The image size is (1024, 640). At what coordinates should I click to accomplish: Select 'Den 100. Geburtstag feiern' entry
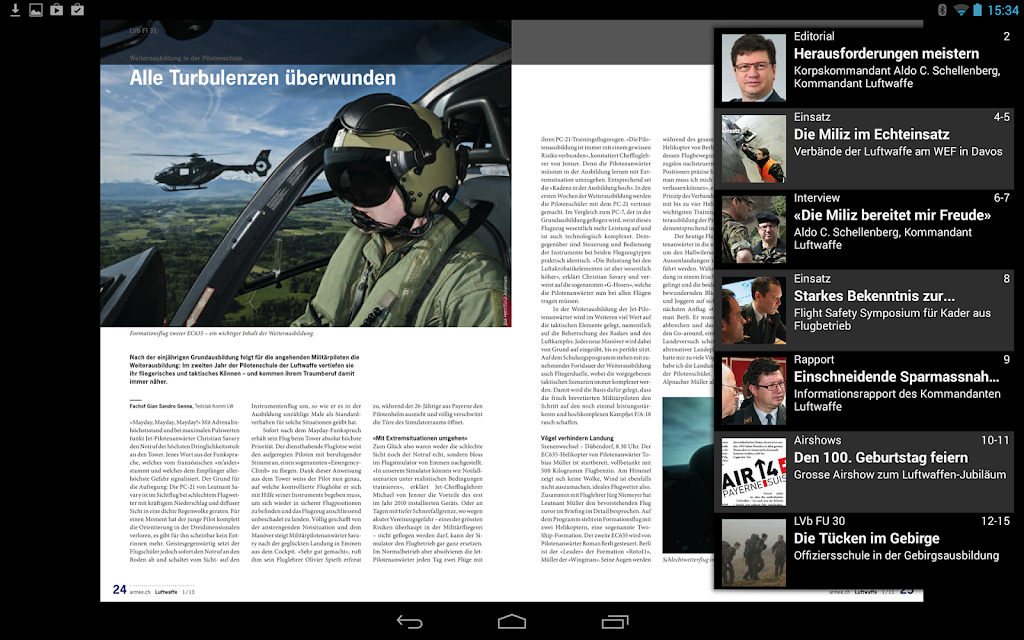pyautogui.click(x=864, y=472)
